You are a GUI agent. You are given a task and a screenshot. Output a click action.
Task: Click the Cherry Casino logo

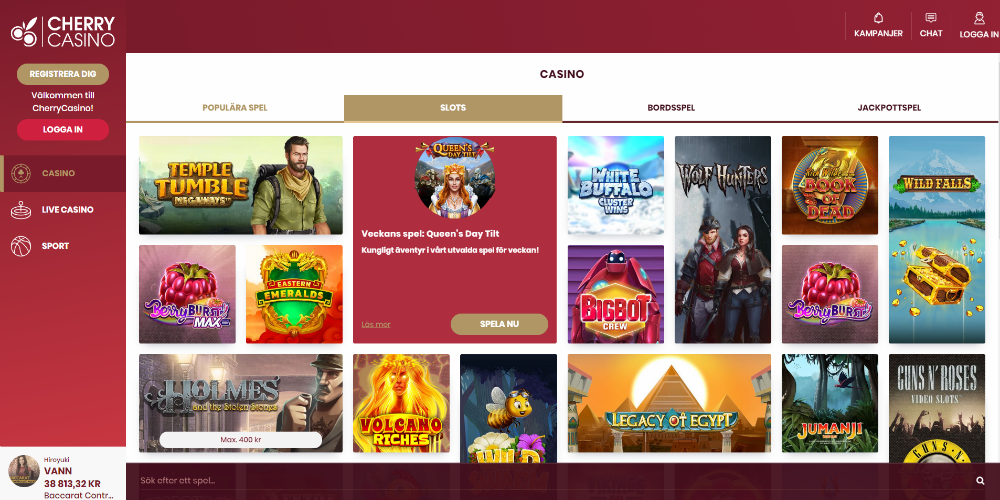pyautogui.click(x=62, y=31)
